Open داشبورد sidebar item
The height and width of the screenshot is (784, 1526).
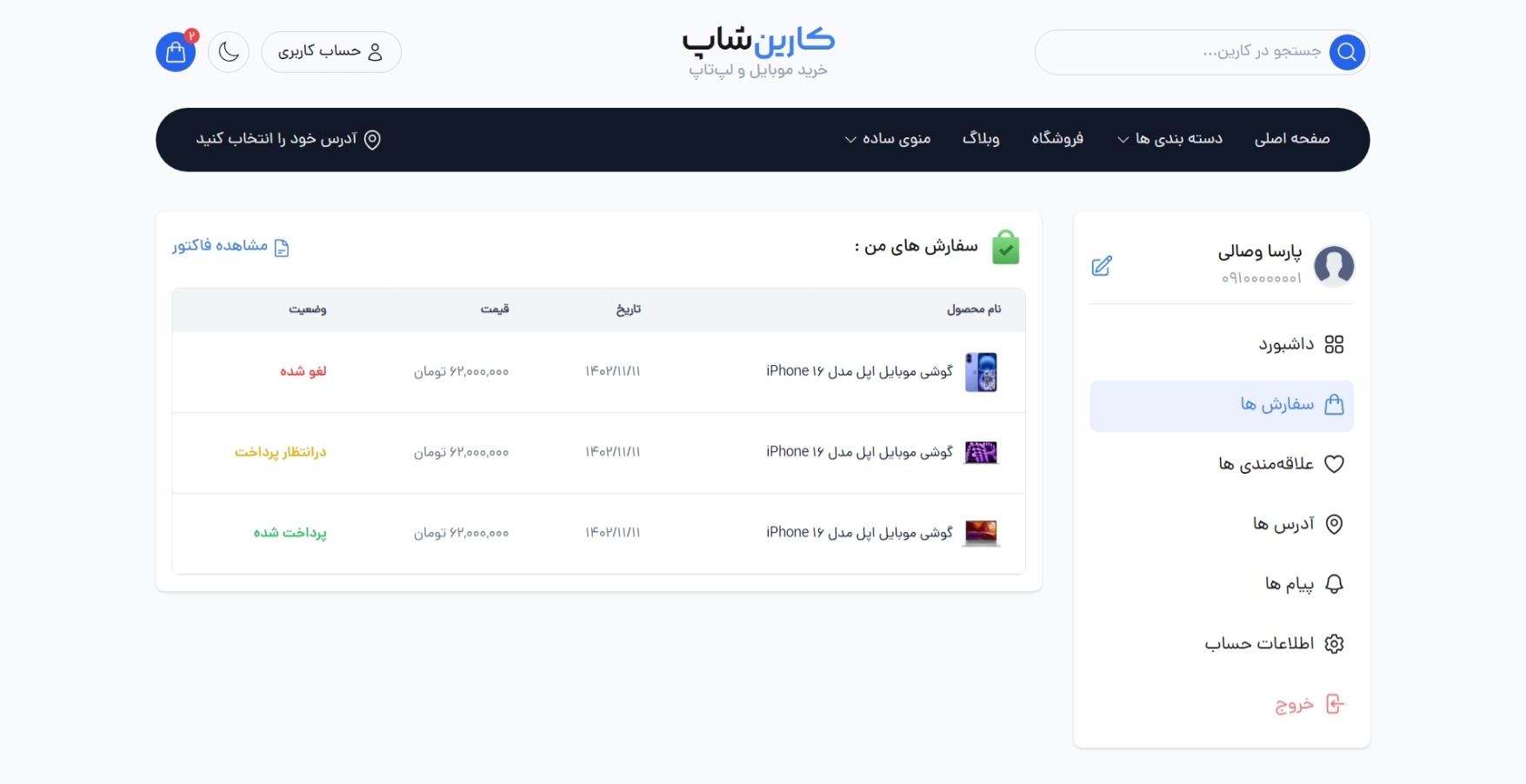coord(1222,345)
